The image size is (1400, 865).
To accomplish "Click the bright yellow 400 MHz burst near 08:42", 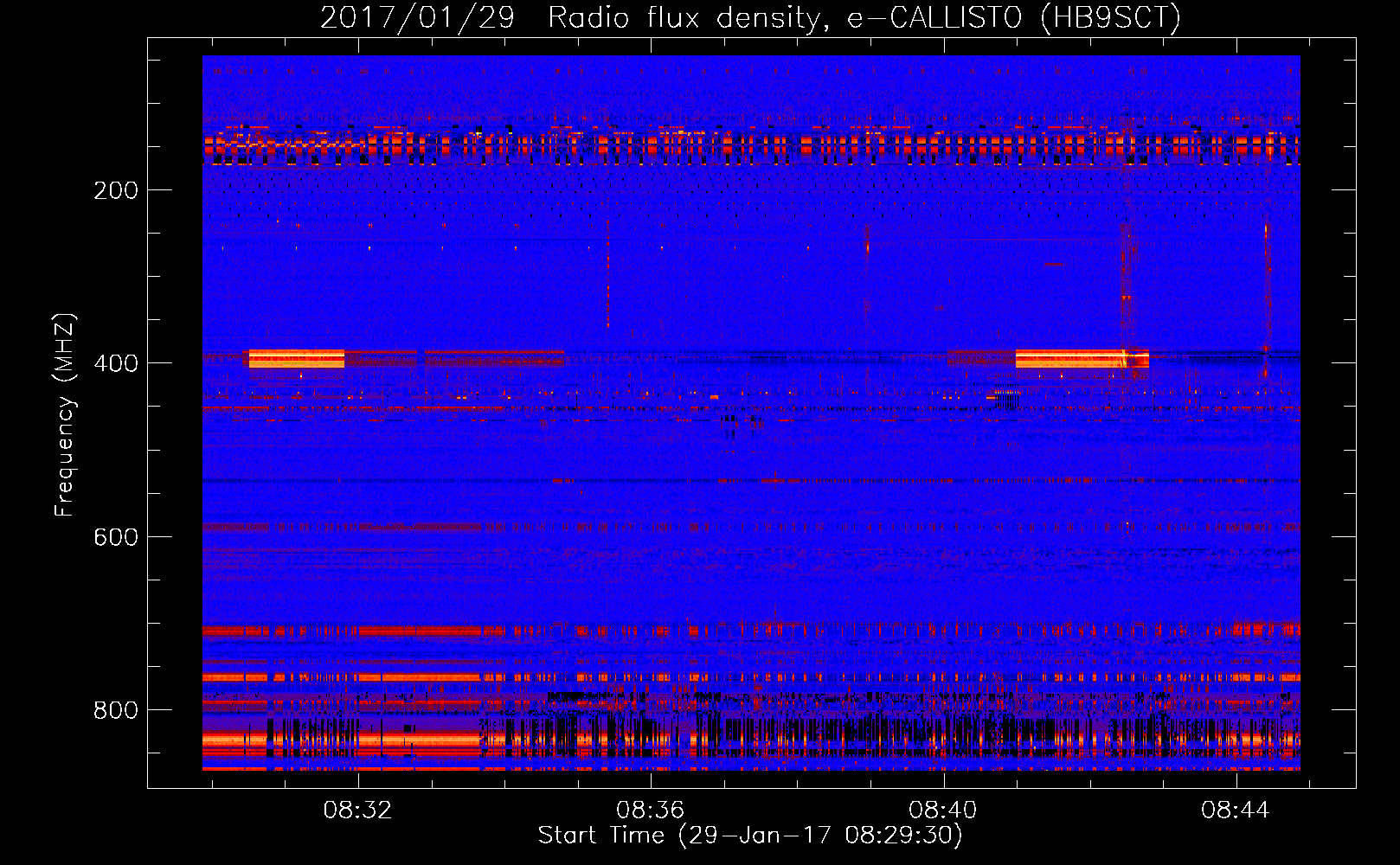I will pyautogui.click(x=1082, y=358).
